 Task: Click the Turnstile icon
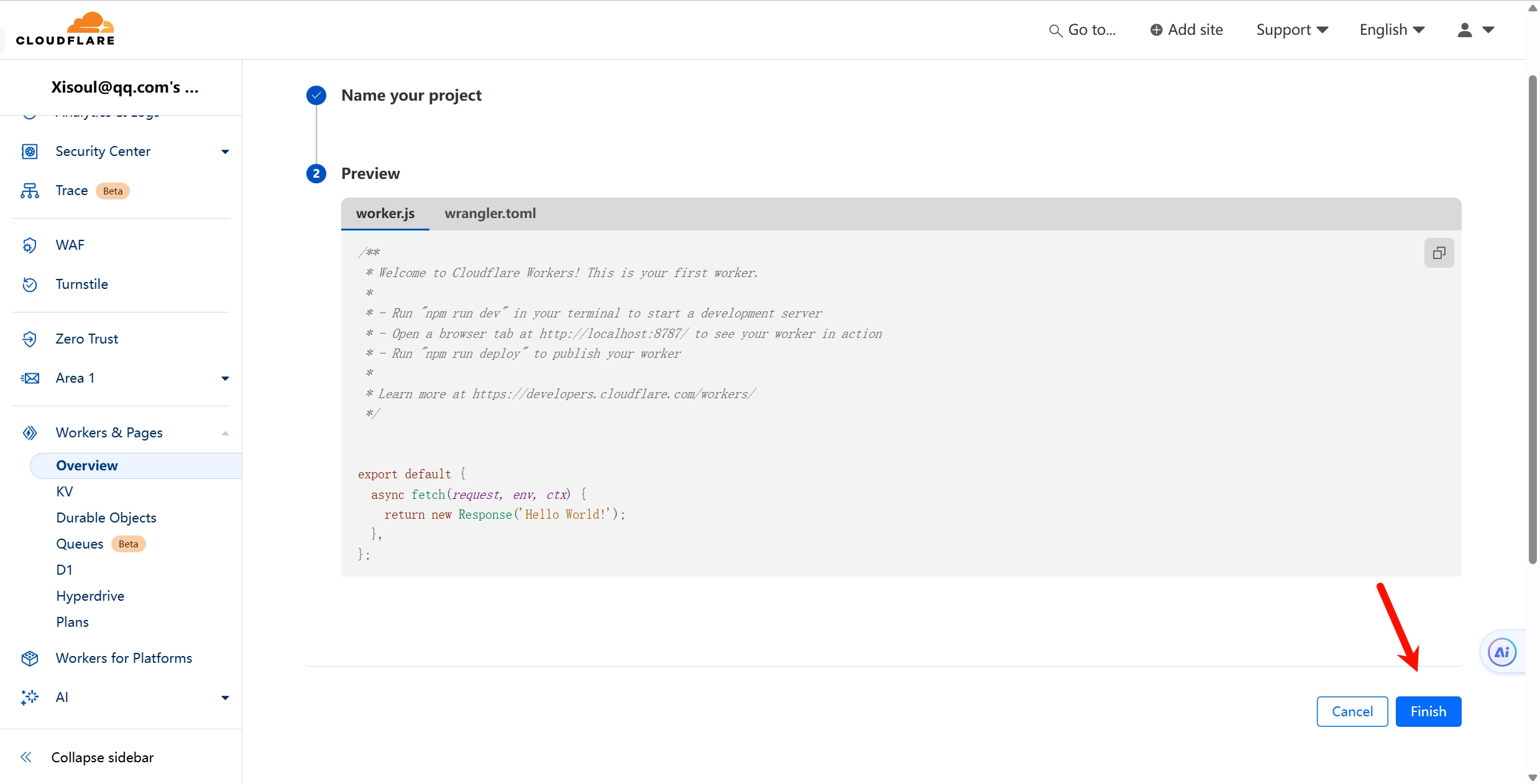click(x=30, y=284)
